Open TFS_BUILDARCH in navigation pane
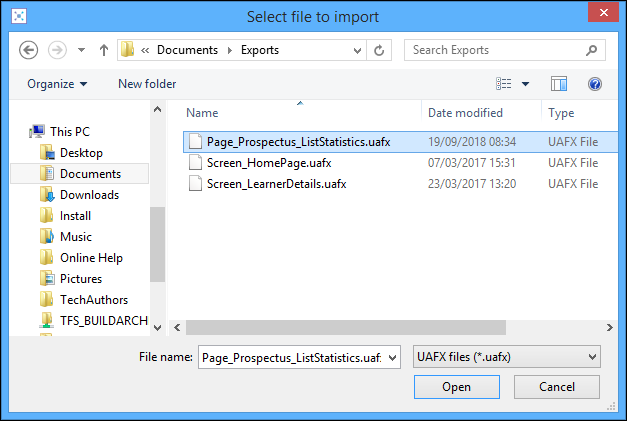 tap(104, 321)
